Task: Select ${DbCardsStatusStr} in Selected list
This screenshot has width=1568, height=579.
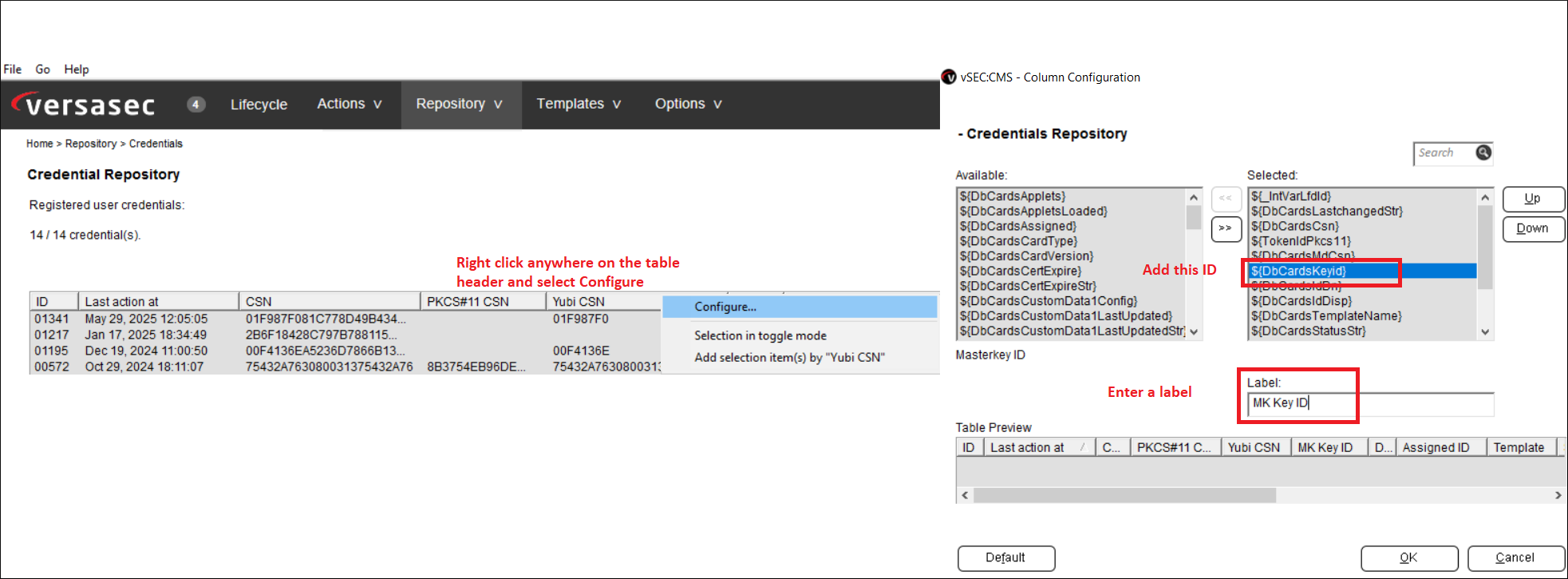Action: tap(1308, 331)
